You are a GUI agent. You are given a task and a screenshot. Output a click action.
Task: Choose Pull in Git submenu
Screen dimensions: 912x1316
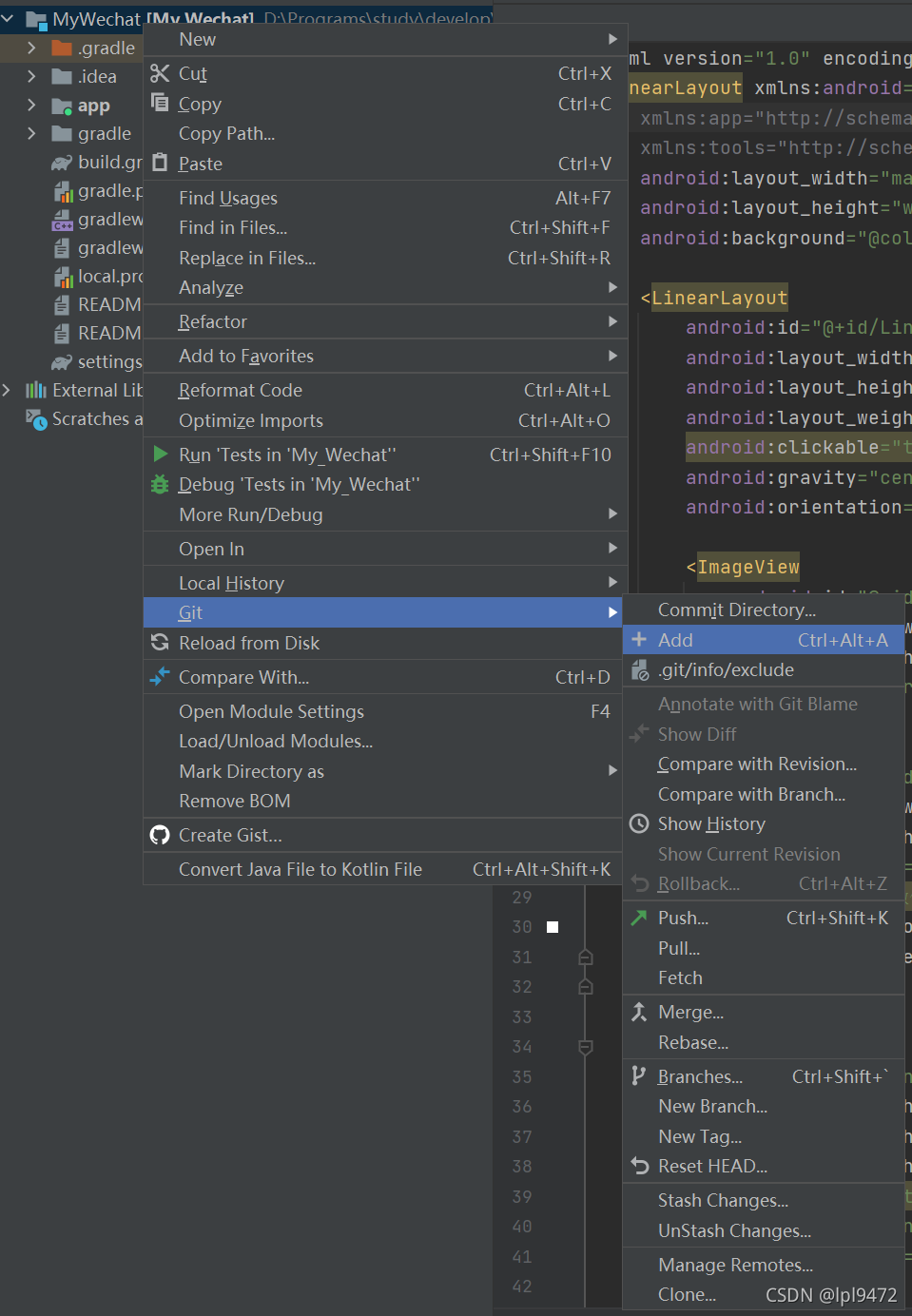[x=764, y=948]
